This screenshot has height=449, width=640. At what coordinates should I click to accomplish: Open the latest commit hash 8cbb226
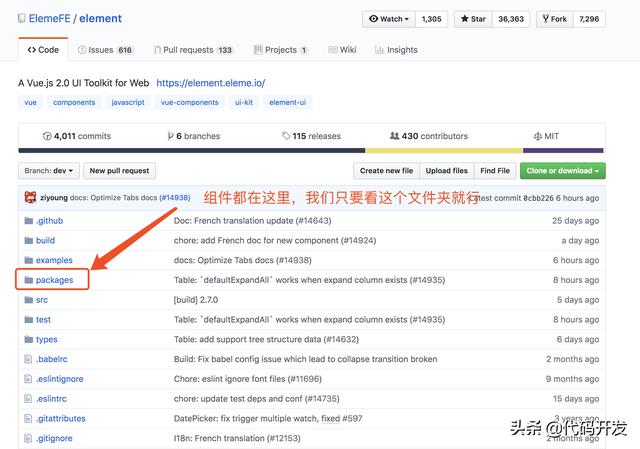click(x=538, y=198)
